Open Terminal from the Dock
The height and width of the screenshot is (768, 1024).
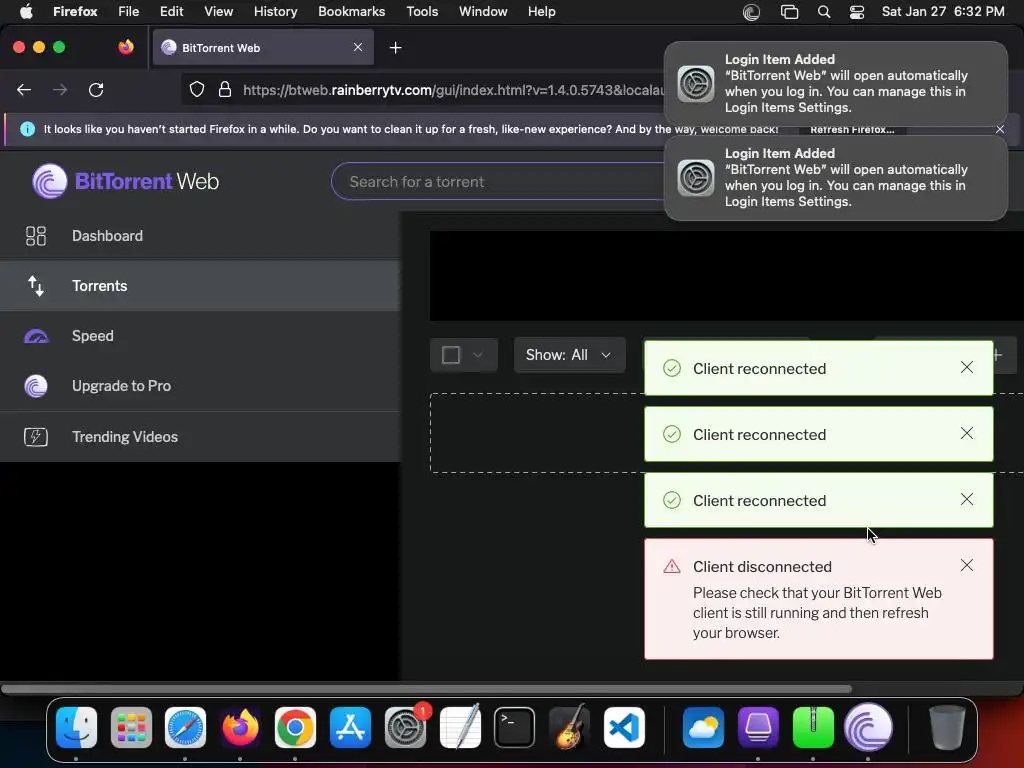tap(515, 728)
